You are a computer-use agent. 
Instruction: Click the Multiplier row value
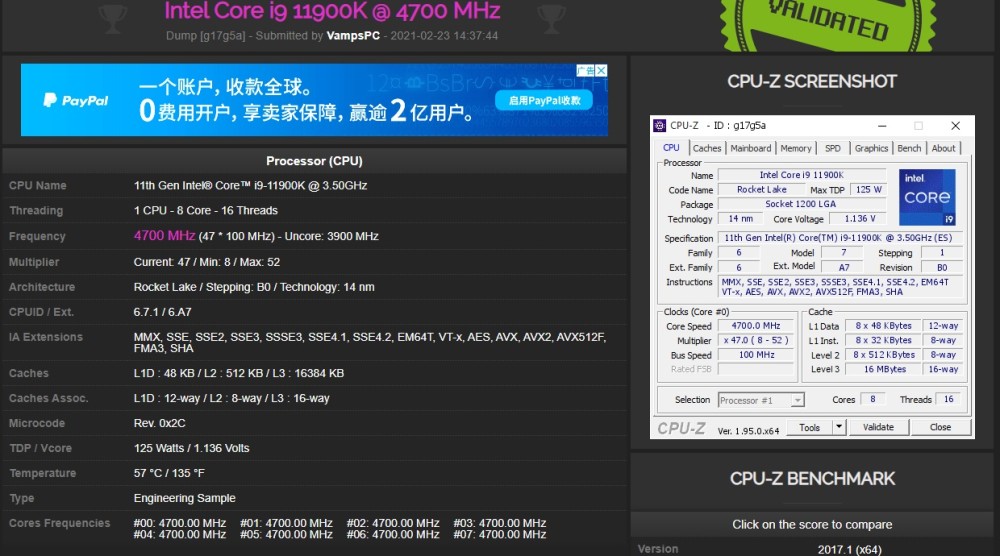point(207,262)
